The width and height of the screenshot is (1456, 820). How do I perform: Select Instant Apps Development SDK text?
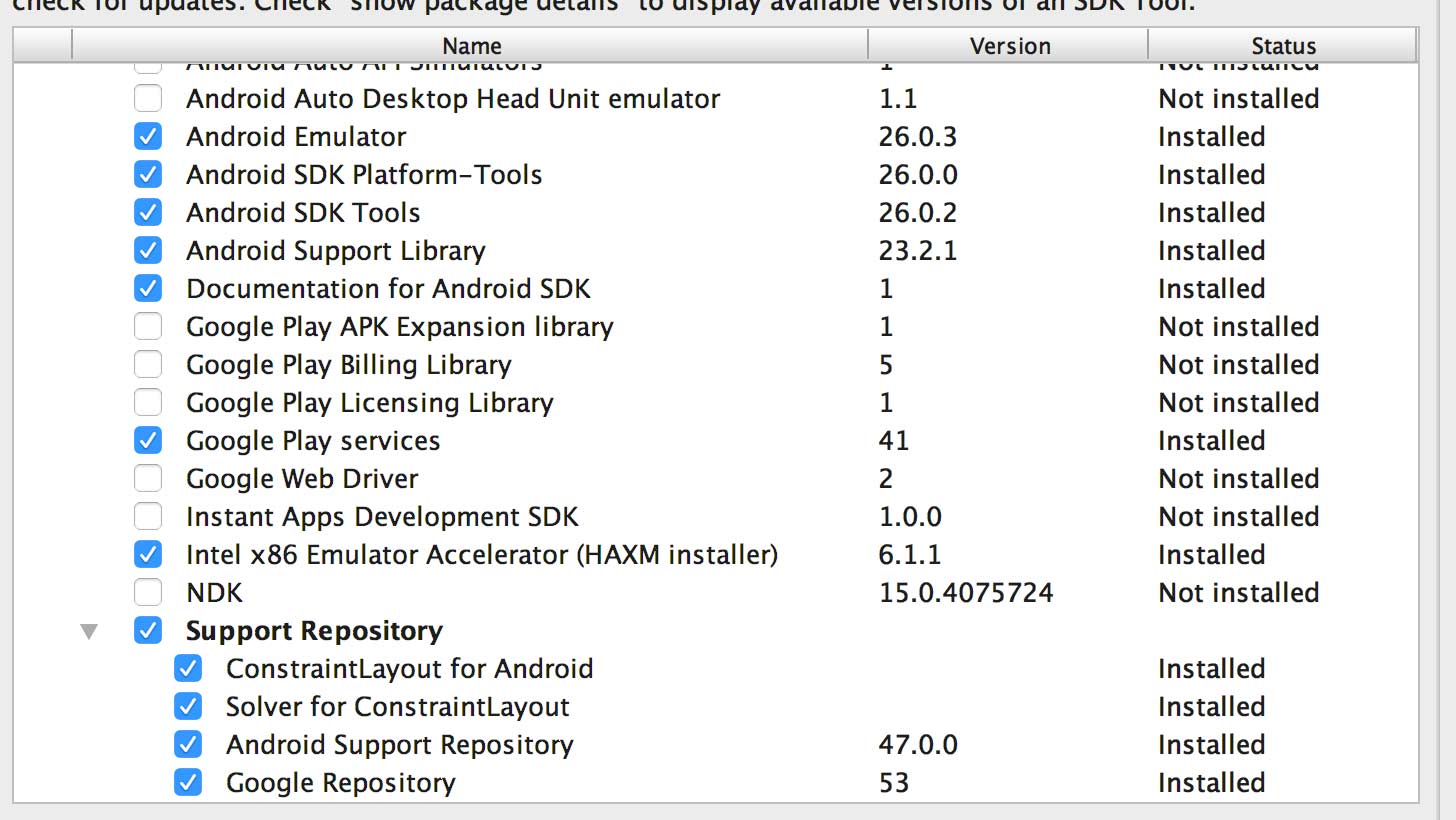[382, 517]
